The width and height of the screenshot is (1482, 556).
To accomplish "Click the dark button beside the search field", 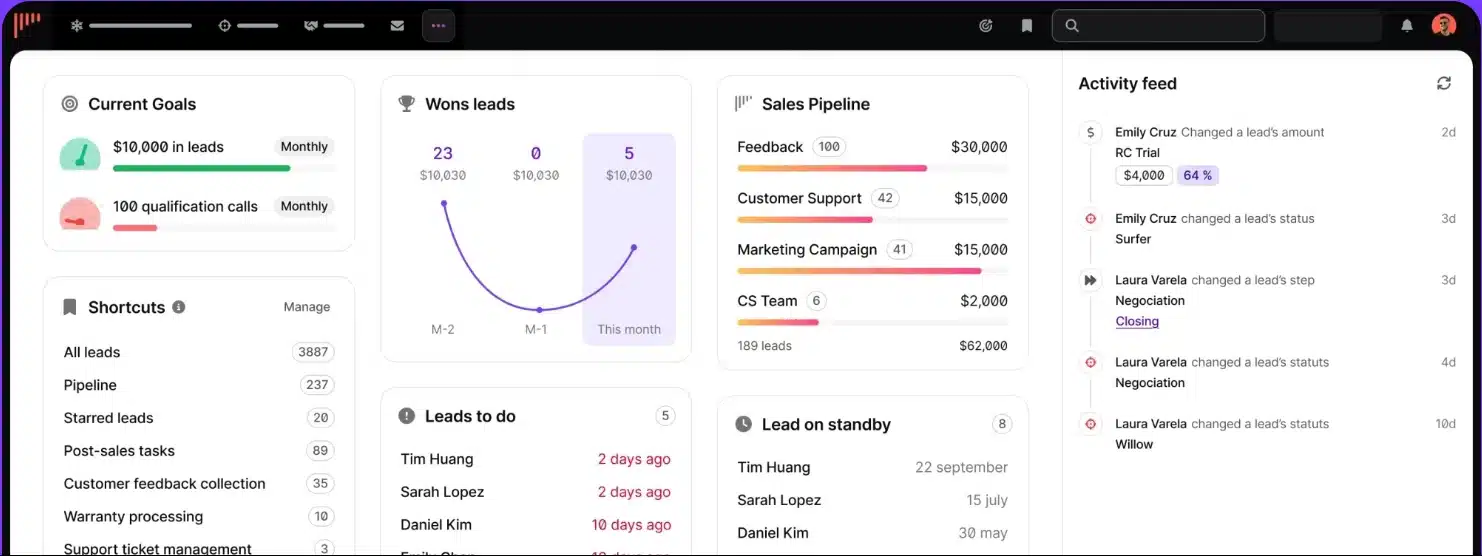I will 1328,26.
